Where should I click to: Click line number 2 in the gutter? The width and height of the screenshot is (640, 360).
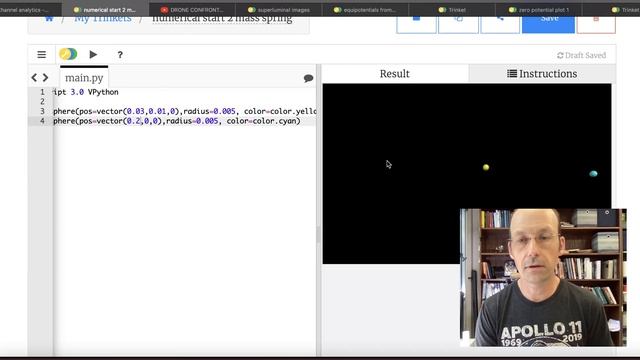point(42,102)
